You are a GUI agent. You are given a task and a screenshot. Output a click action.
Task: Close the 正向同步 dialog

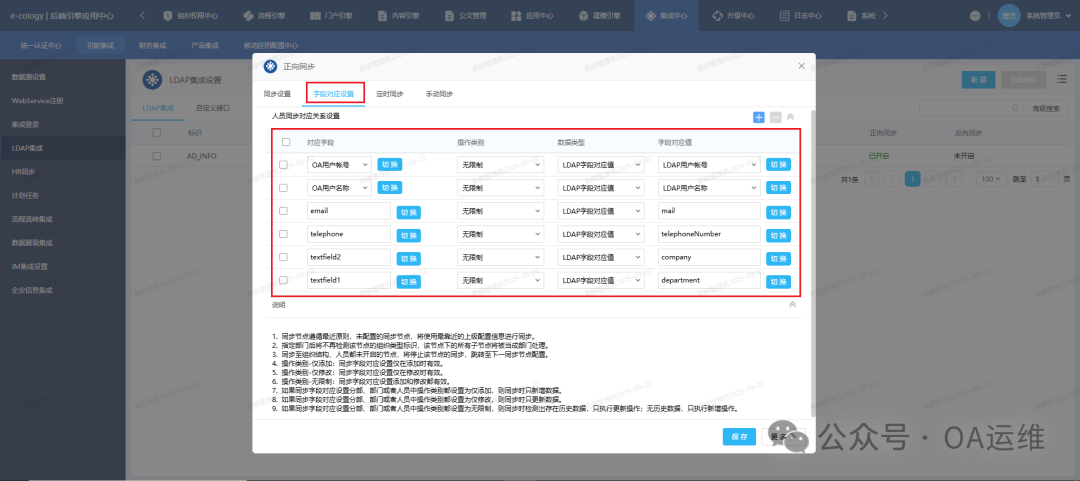pos(801,66)
